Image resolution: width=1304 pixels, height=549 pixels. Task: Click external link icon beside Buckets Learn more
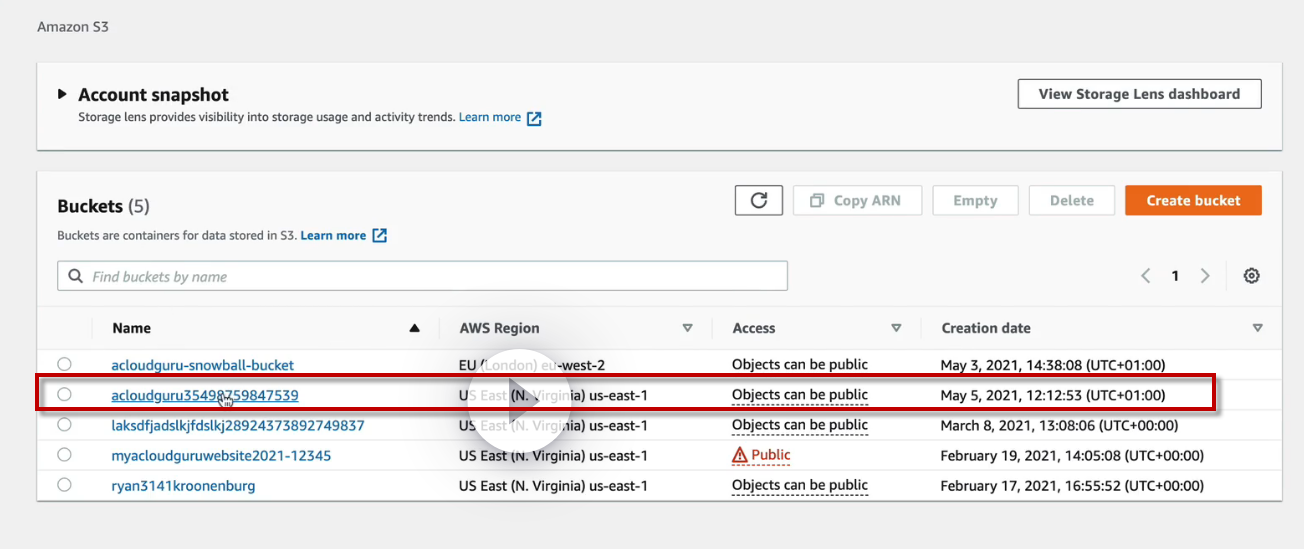pyautogui.click(x=379, y=236)
